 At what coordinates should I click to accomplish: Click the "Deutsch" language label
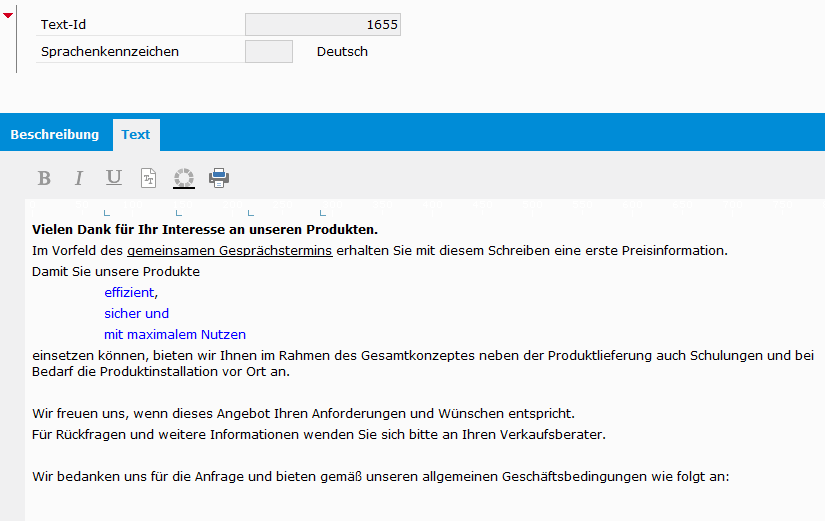(x=342, y=51)
